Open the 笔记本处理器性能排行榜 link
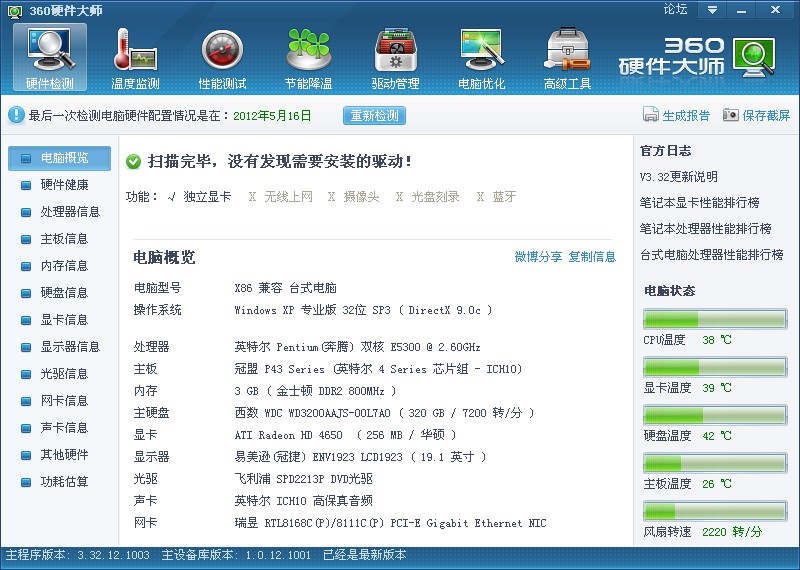 tap(706, 229)
